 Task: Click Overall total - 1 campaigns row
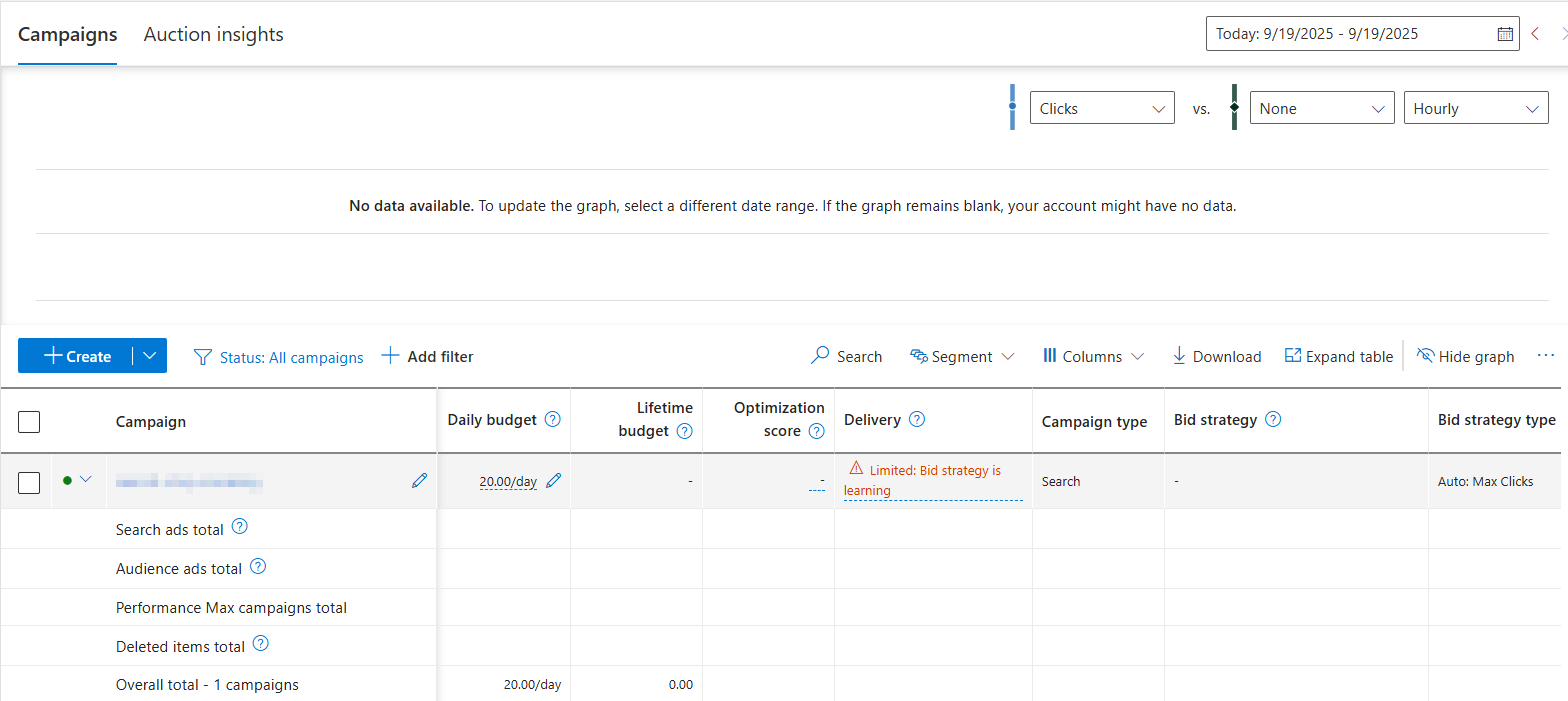coord(207,685)
